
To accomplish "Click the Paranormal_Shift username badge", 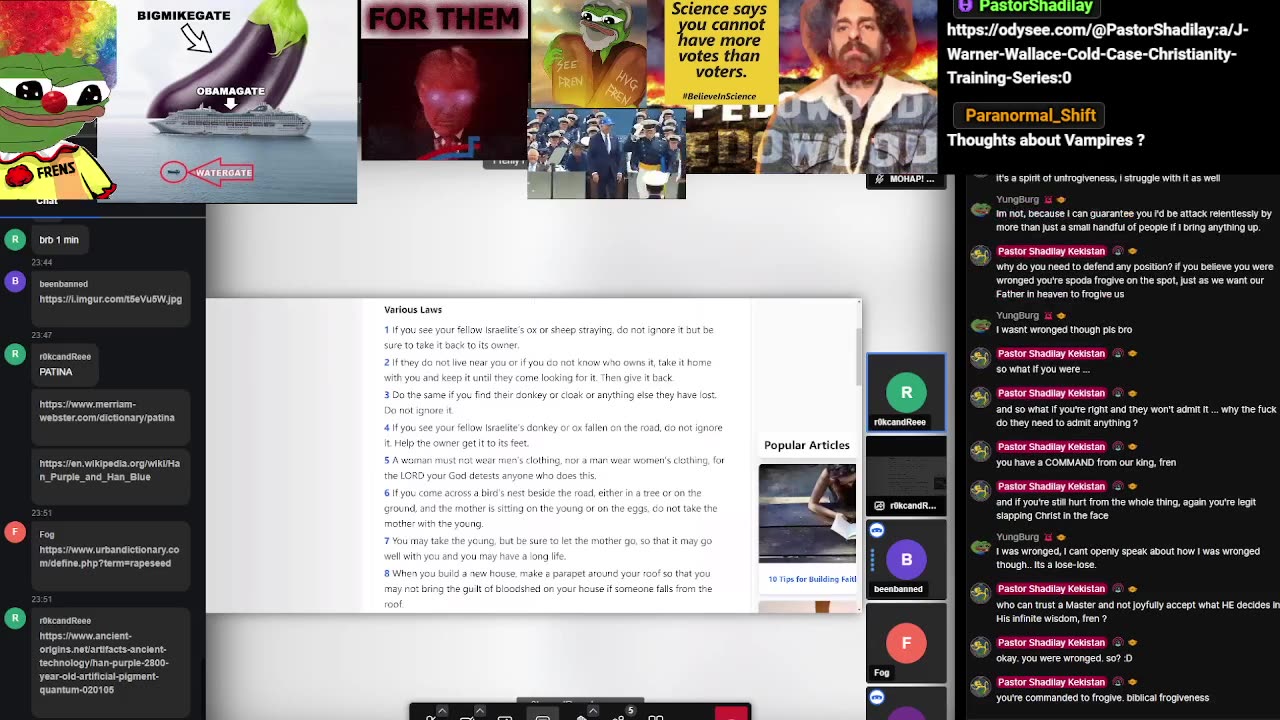I will coord(1031,115).
